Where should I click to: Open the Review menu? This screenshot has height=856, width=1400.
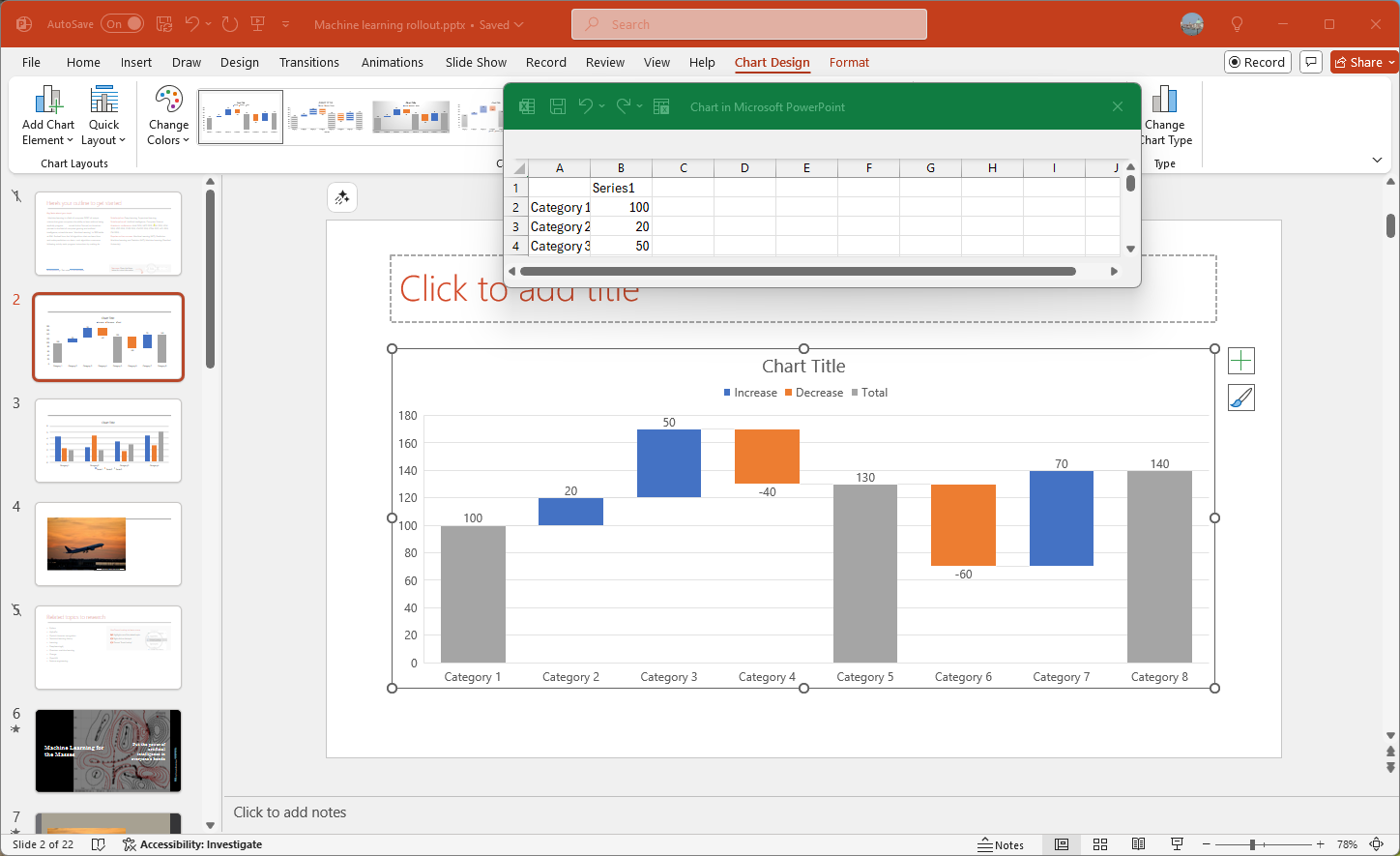tap(604, 62)
